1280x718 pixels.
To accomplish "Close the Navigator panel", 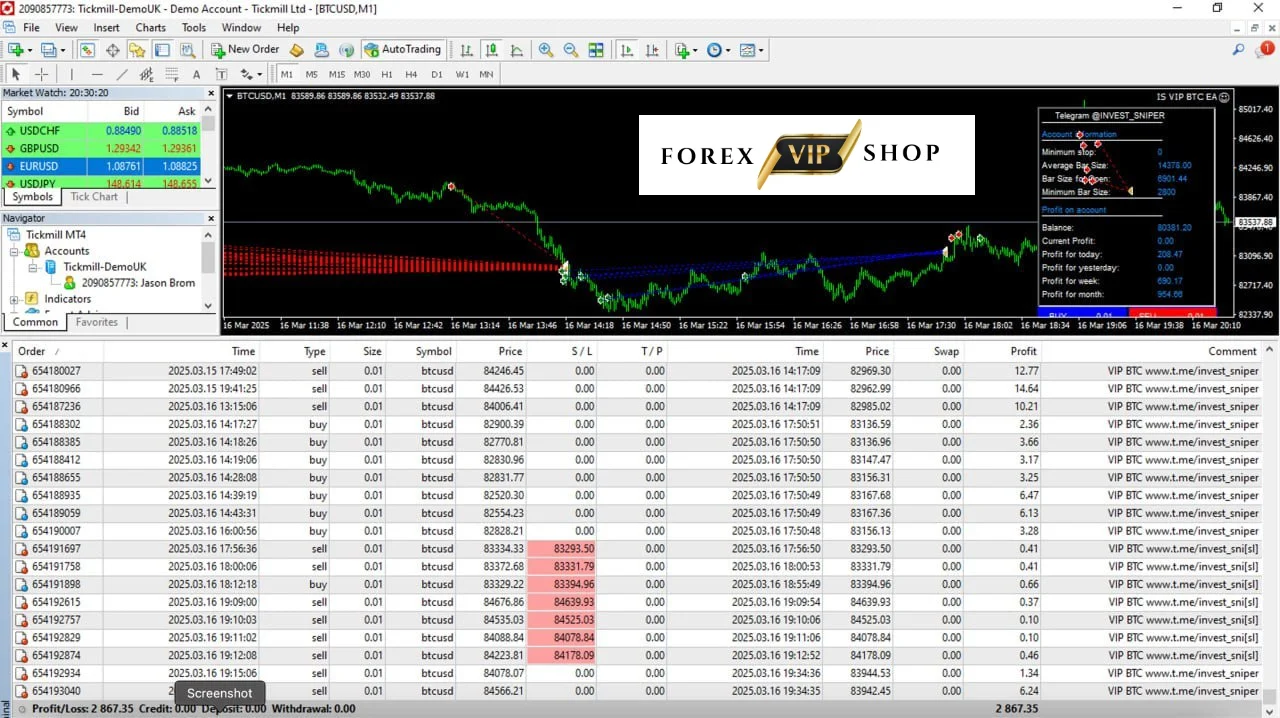I will (211, 218).
